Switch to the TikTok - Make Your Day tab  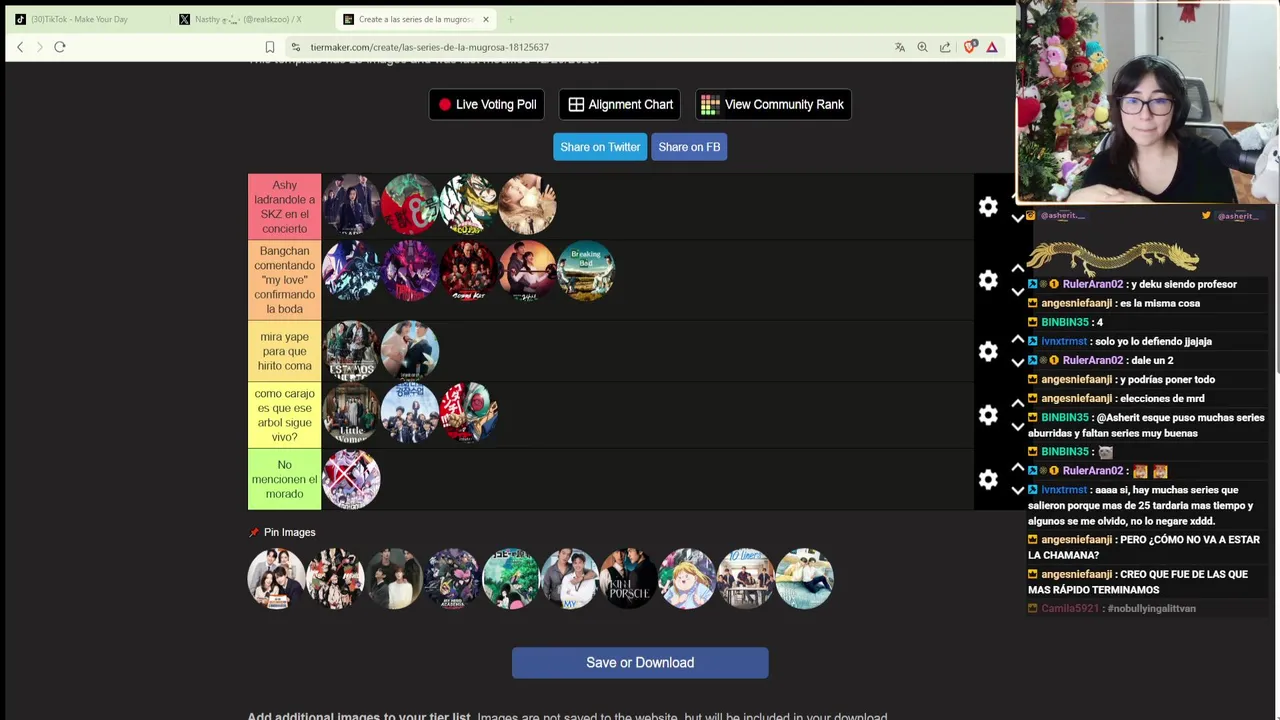coord(78,19)
